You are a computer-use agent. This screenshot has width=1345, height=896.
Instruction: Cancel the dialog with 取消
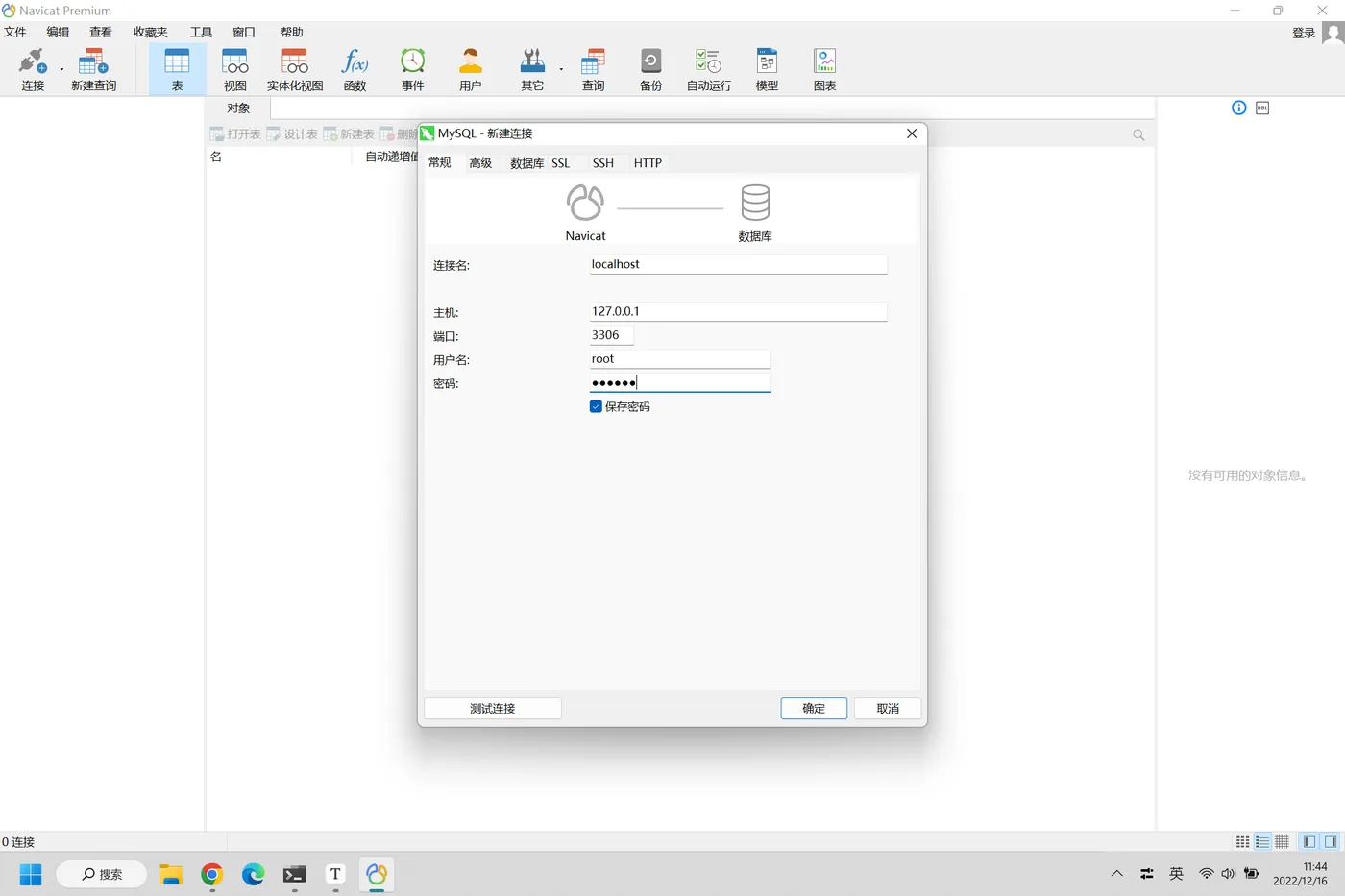coord(888,709)
